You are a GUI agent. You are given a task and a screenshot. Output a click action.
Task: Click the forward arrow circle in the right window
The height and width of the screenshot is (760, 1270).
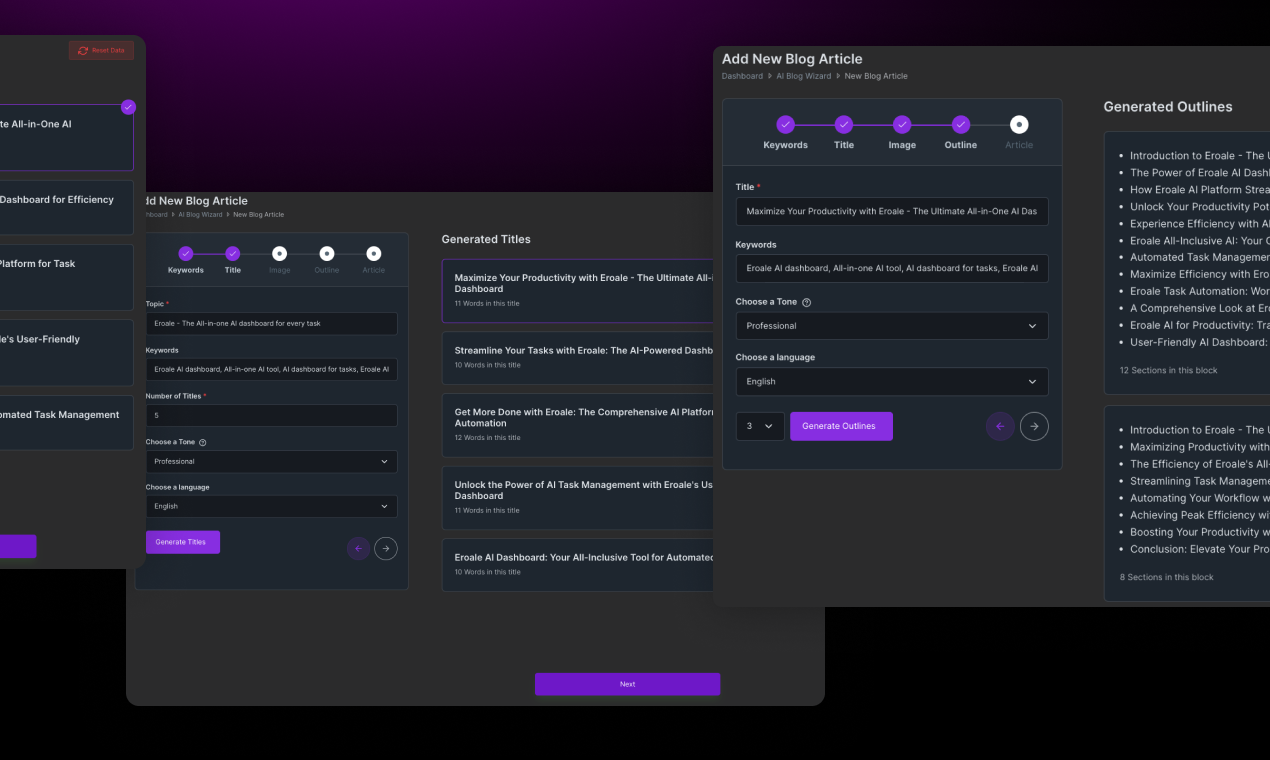coord(1034,426)
